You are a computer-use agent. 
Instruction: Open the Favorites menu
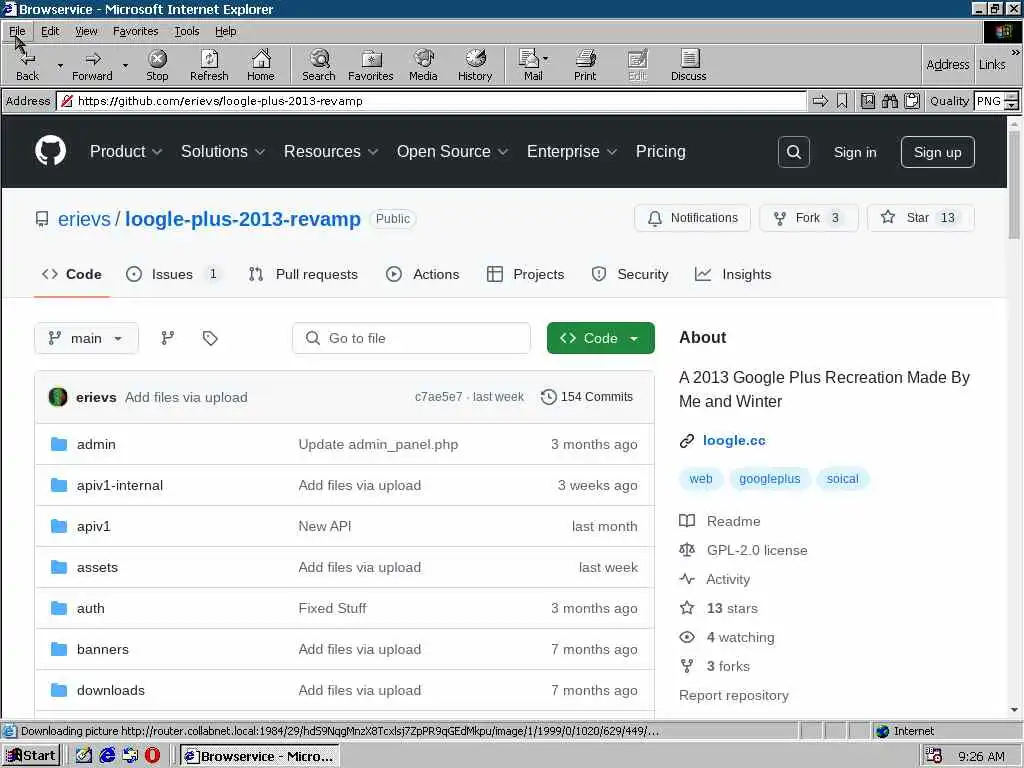point(135,31)
